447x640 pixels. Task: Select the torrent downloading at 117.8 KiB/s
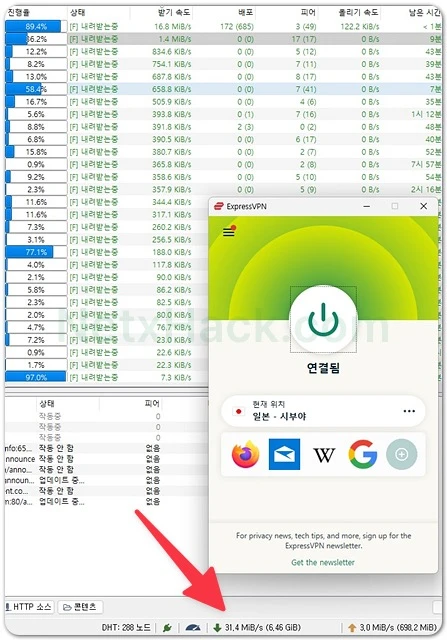coord(107,264)
